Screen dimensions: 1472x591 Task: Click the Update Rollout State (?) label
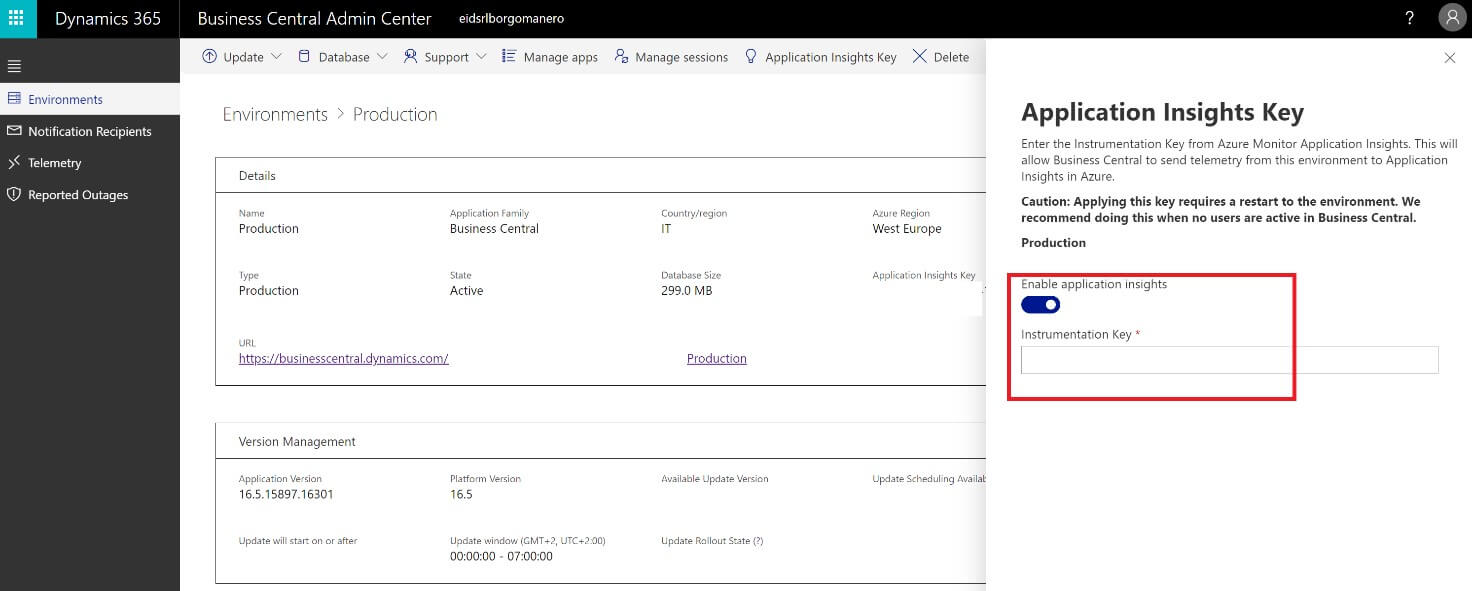712,541
